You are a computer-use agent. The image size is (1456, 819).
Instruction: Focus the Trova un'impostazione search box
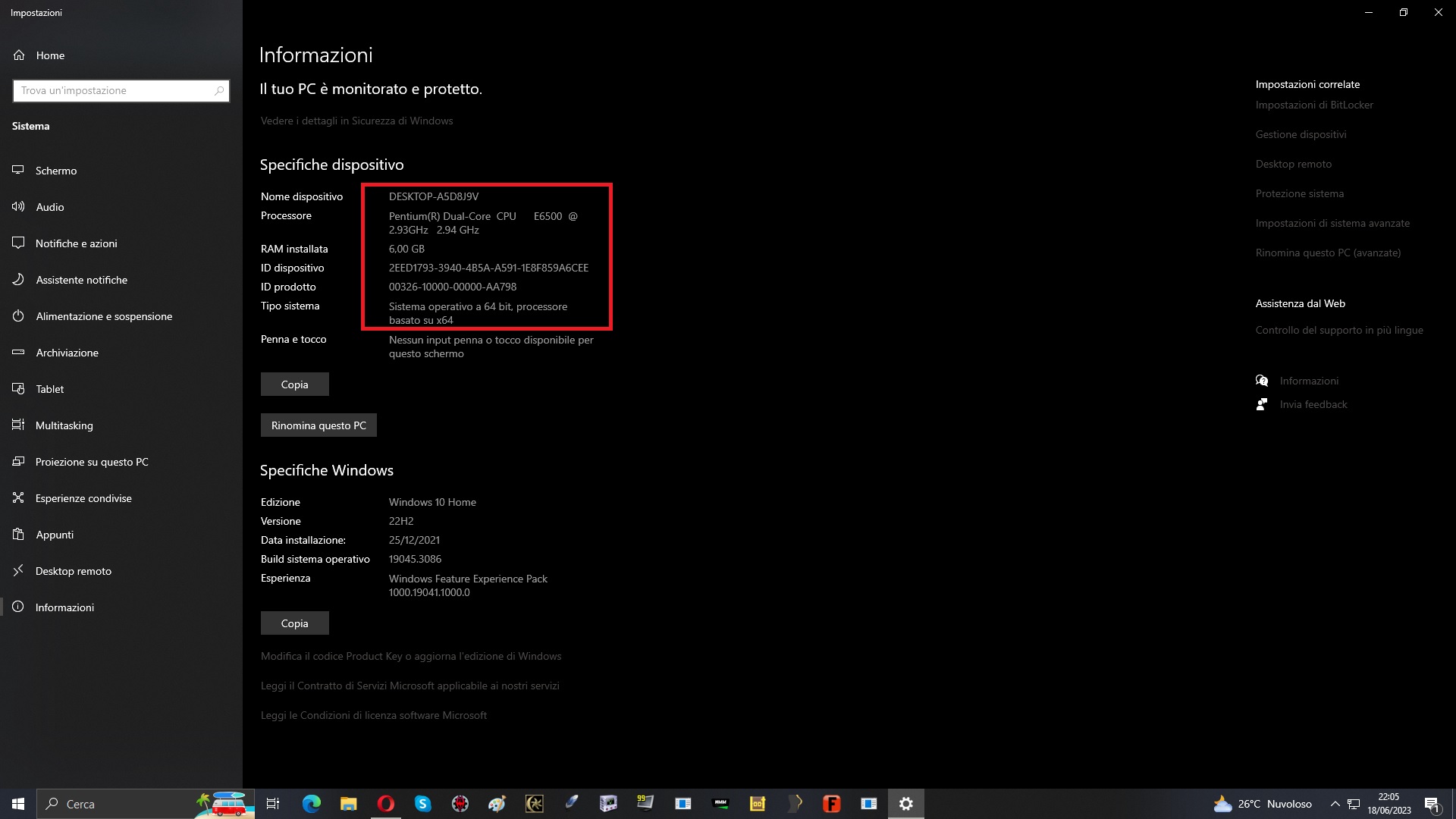coord(121,90)
